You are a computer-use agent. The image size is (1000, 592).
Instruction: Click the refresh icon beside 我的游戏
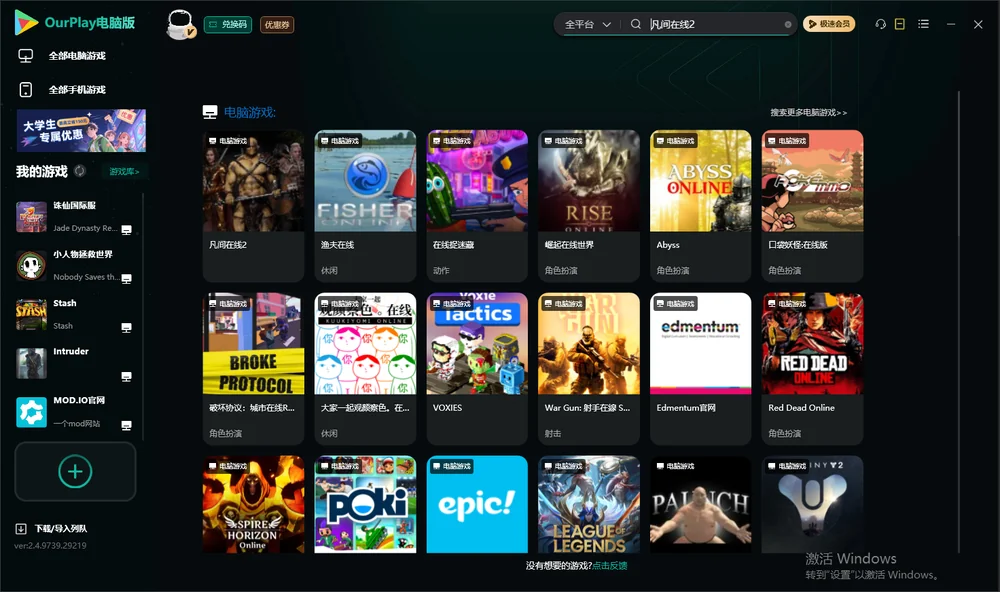pos(80,171)
